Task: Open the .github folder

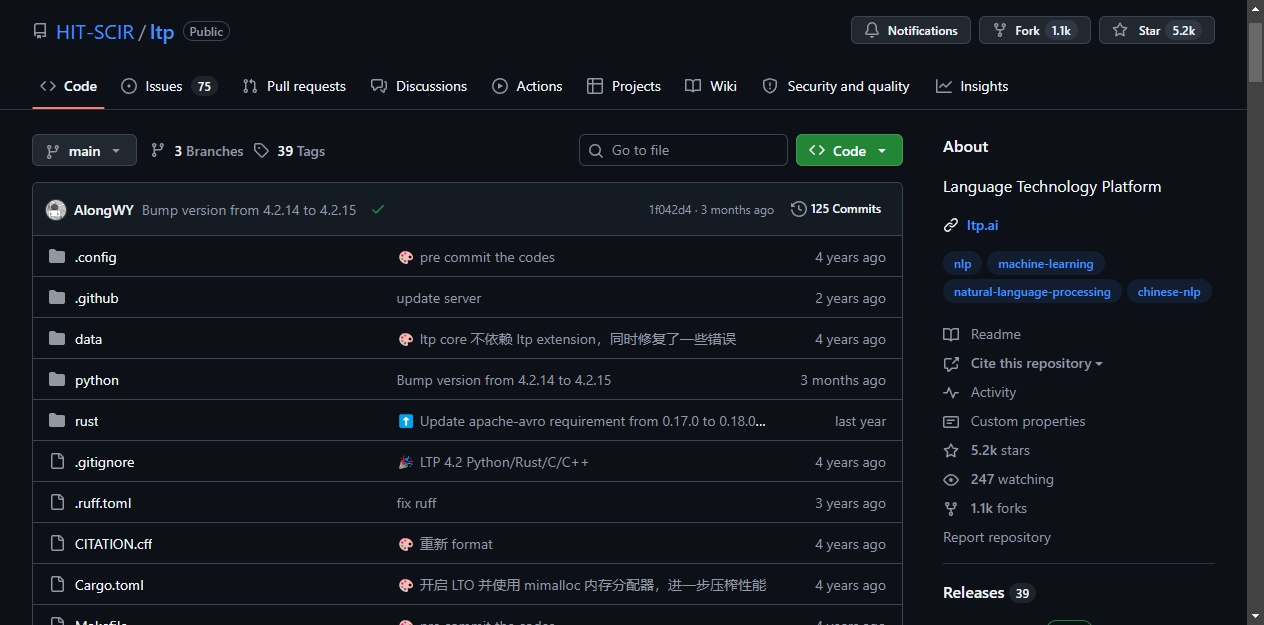Action: [97, 298]
